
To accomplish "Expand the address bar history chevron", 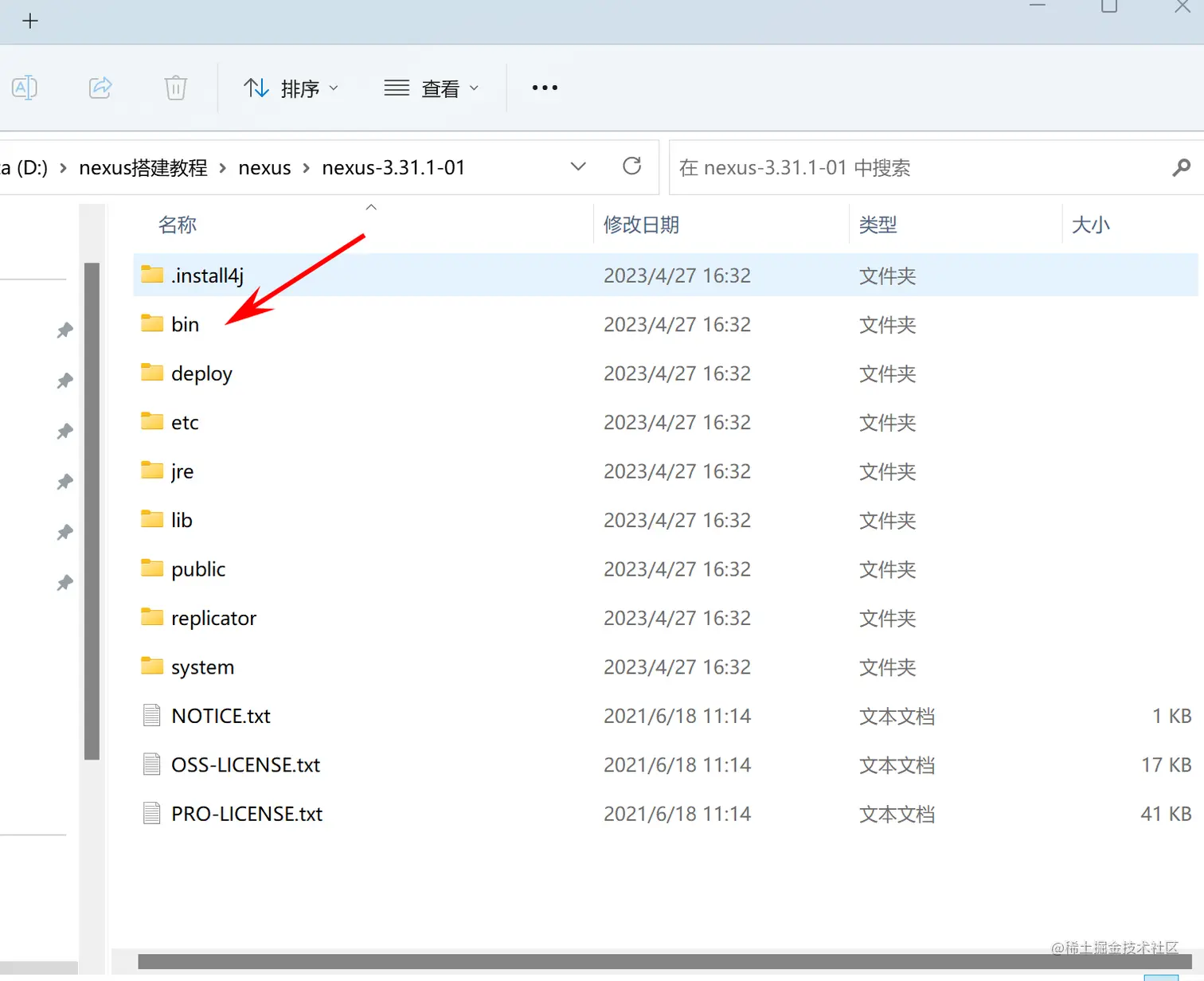I will pyautogui.click(x=579, y=166).
